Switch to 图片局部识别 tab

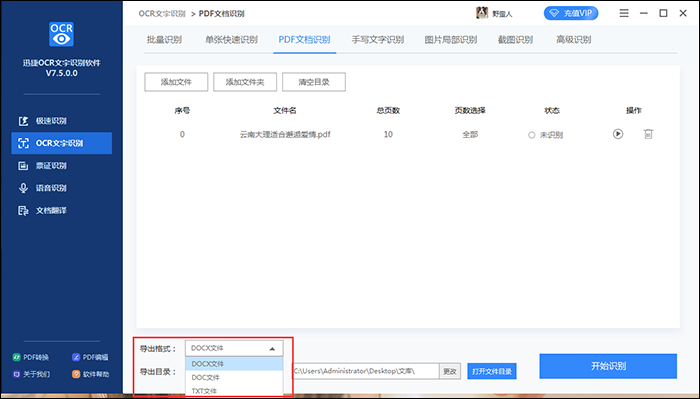[450, 40]
